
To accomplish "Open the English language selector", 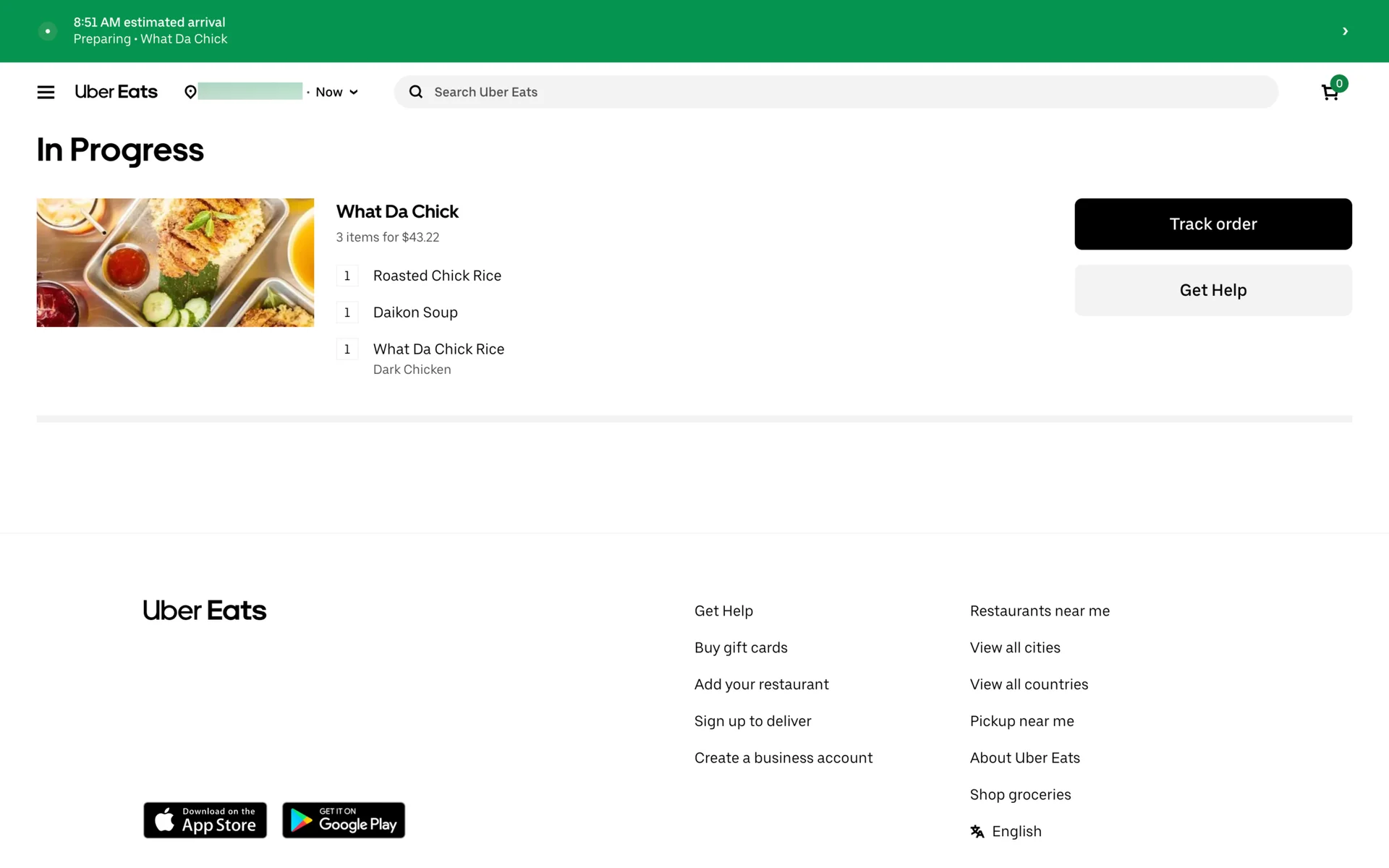I will (1016, 831).
